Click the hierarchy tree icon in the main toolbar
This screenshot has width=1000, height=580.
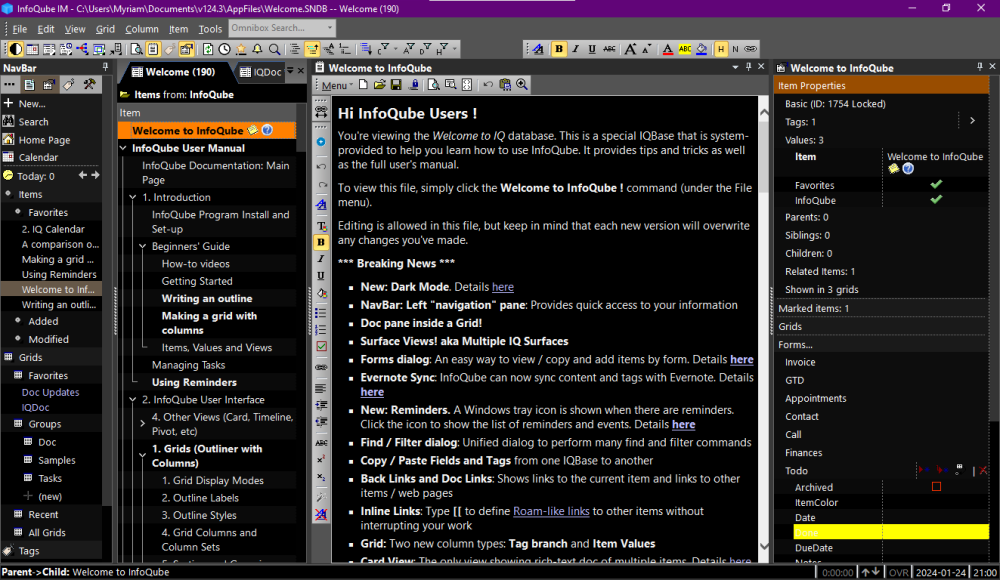82,49
